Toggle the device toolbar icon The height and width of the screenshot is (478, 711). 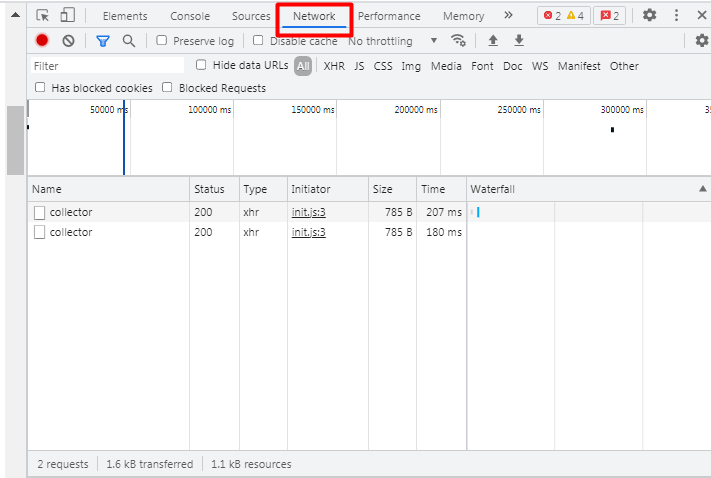tap(68, 15)
